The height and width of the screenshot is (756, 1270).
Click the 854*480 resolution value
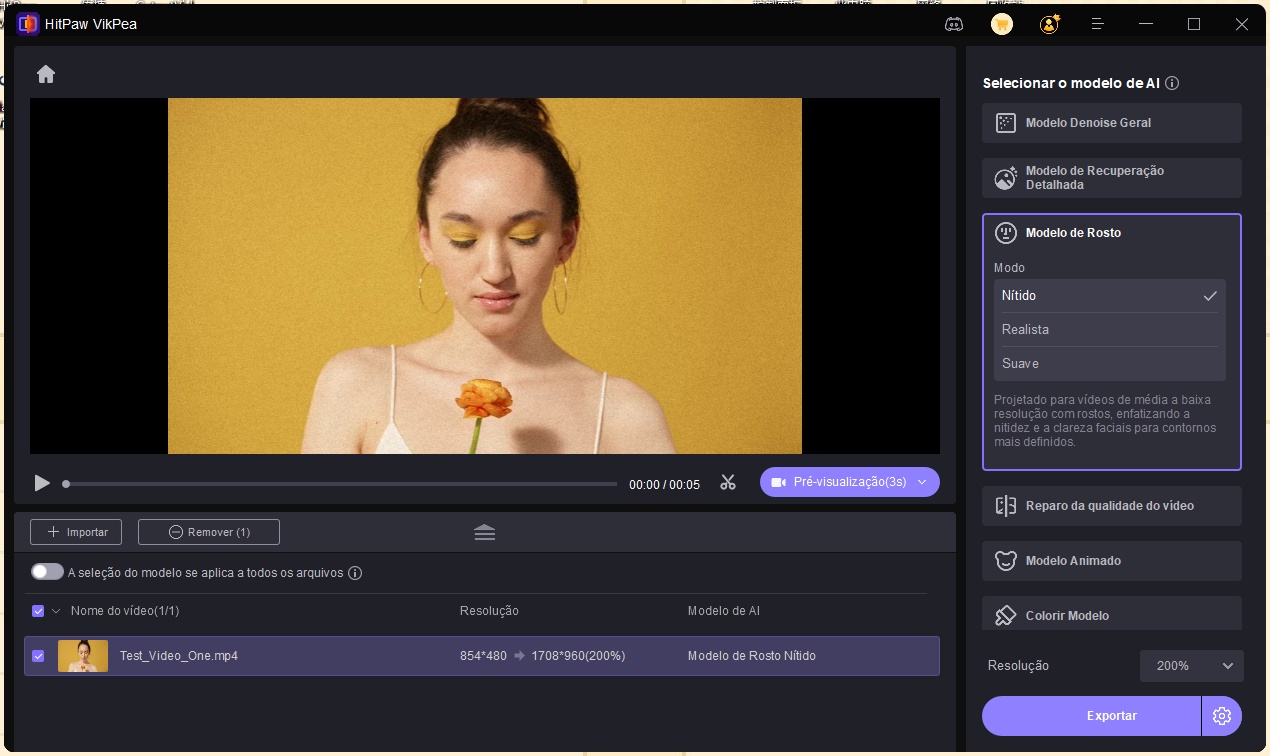483,656
